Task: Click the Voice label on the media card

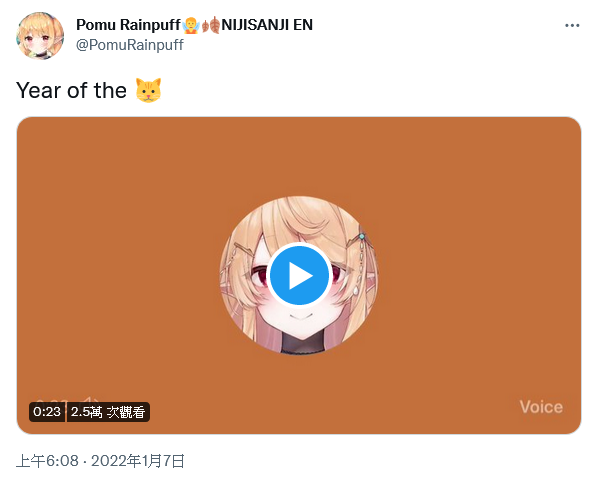Action: [x=541, y=407]
